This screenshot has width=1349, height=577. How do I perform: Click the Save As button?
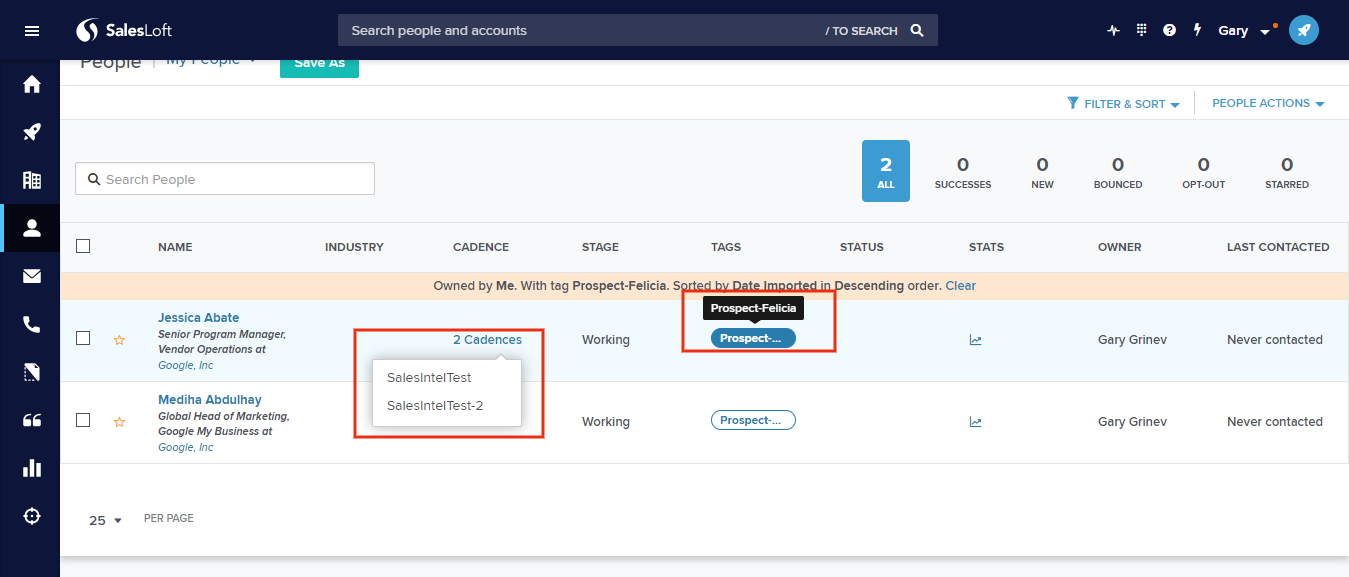(319, 65)
